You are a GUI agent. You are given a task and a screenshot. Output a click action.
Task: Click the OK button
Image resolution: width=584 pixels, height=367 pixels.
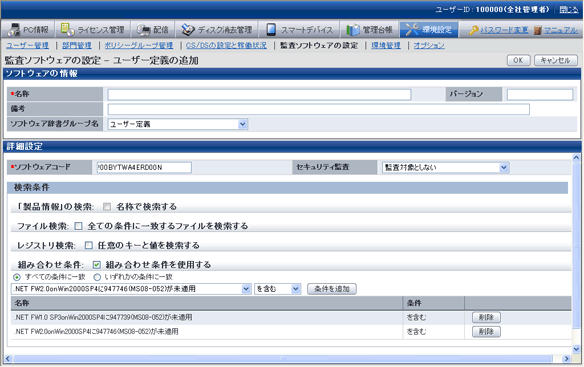518,60
